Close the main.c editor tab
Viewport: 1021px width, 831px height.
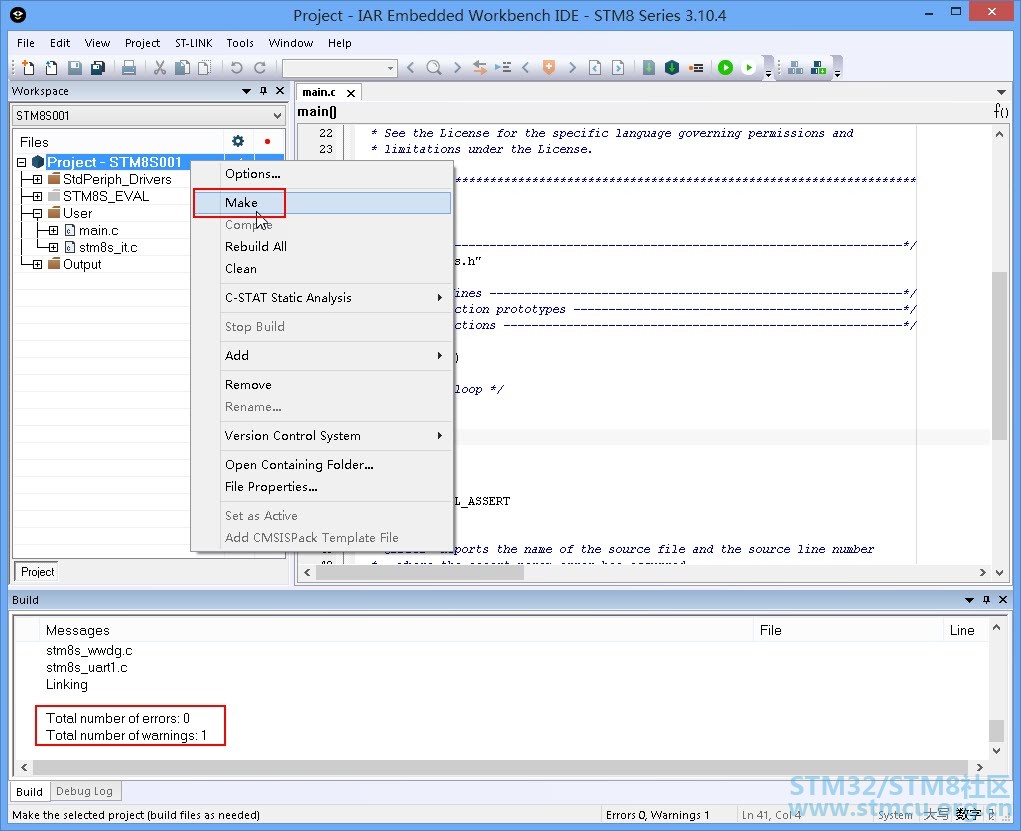click(x=351, y=93)
